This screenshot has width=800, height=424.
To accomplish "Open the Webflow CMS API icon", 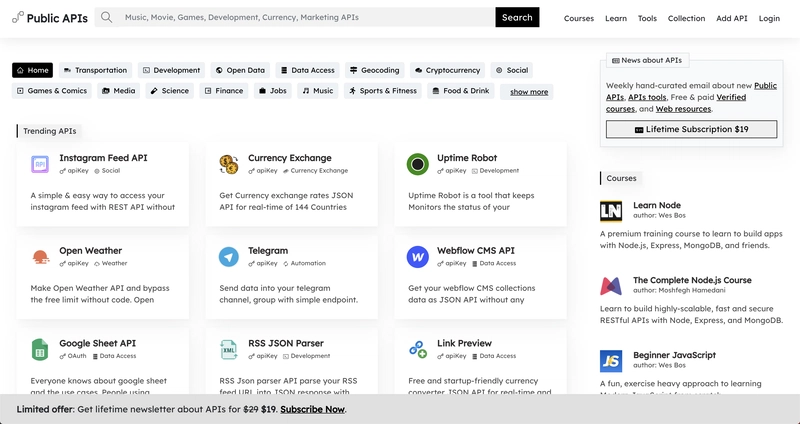I will (x=417, y=257).
